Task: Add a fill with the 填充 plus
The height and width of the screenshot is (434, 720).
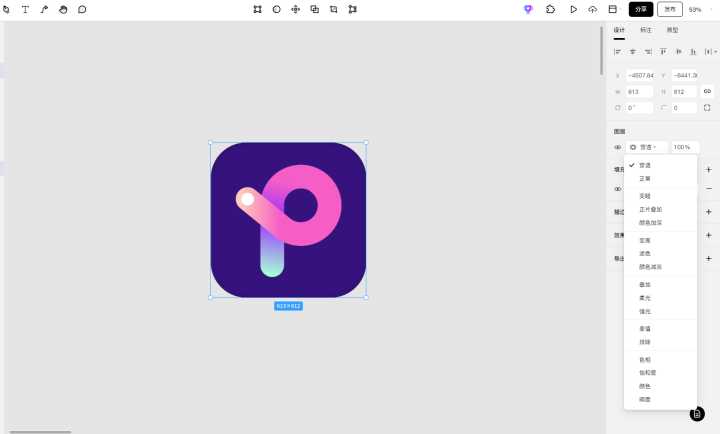Action: (709, 169)
